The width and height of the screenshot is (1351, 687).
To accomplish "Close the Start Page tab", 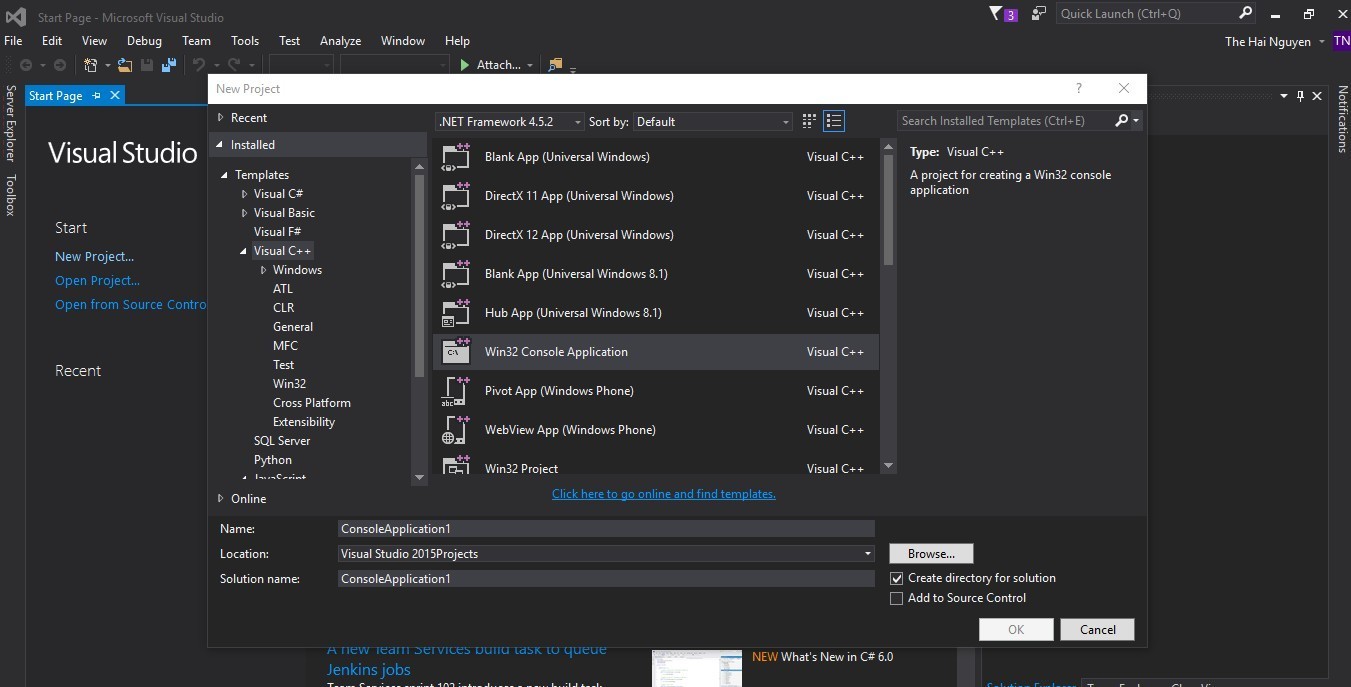I will coord(115,96).
